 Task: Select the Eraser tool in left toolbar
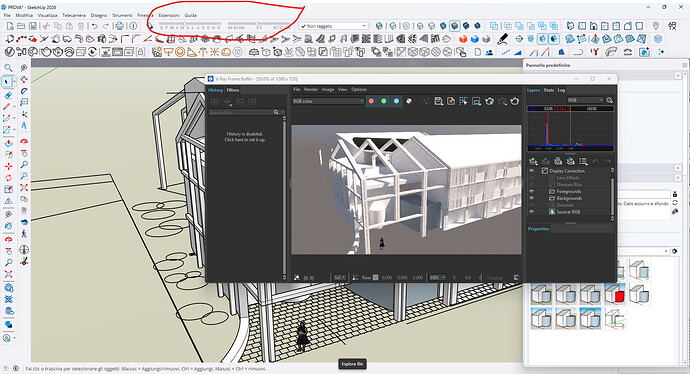(x=7, y=95)
